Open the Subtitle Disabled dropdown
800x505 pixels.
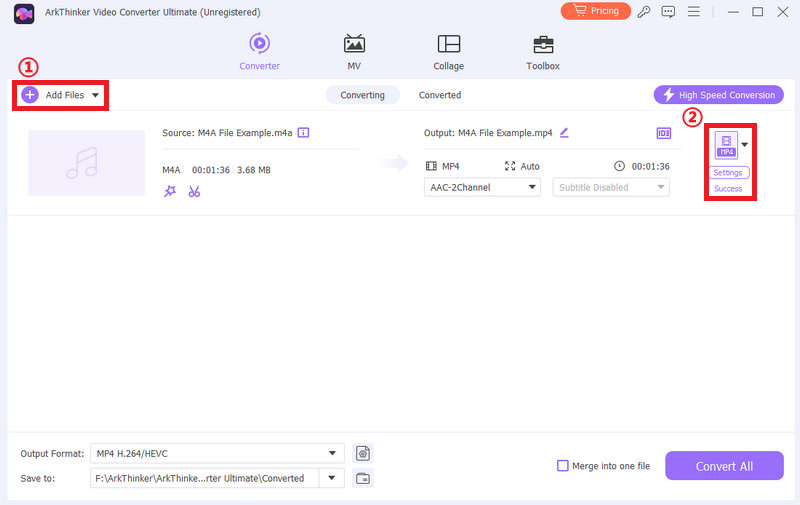(x=611, y=187)
